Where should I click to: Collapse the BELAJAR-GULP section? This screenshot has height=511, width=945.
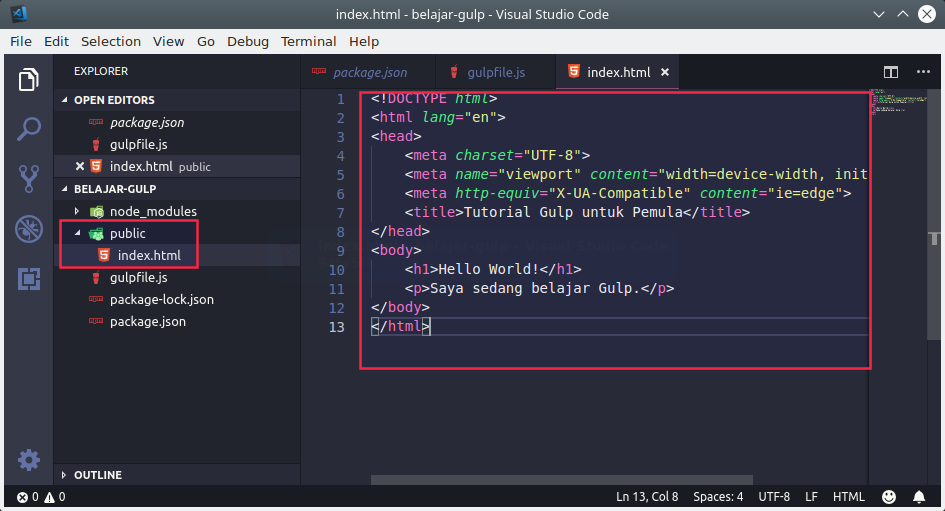tap(64, 189)
